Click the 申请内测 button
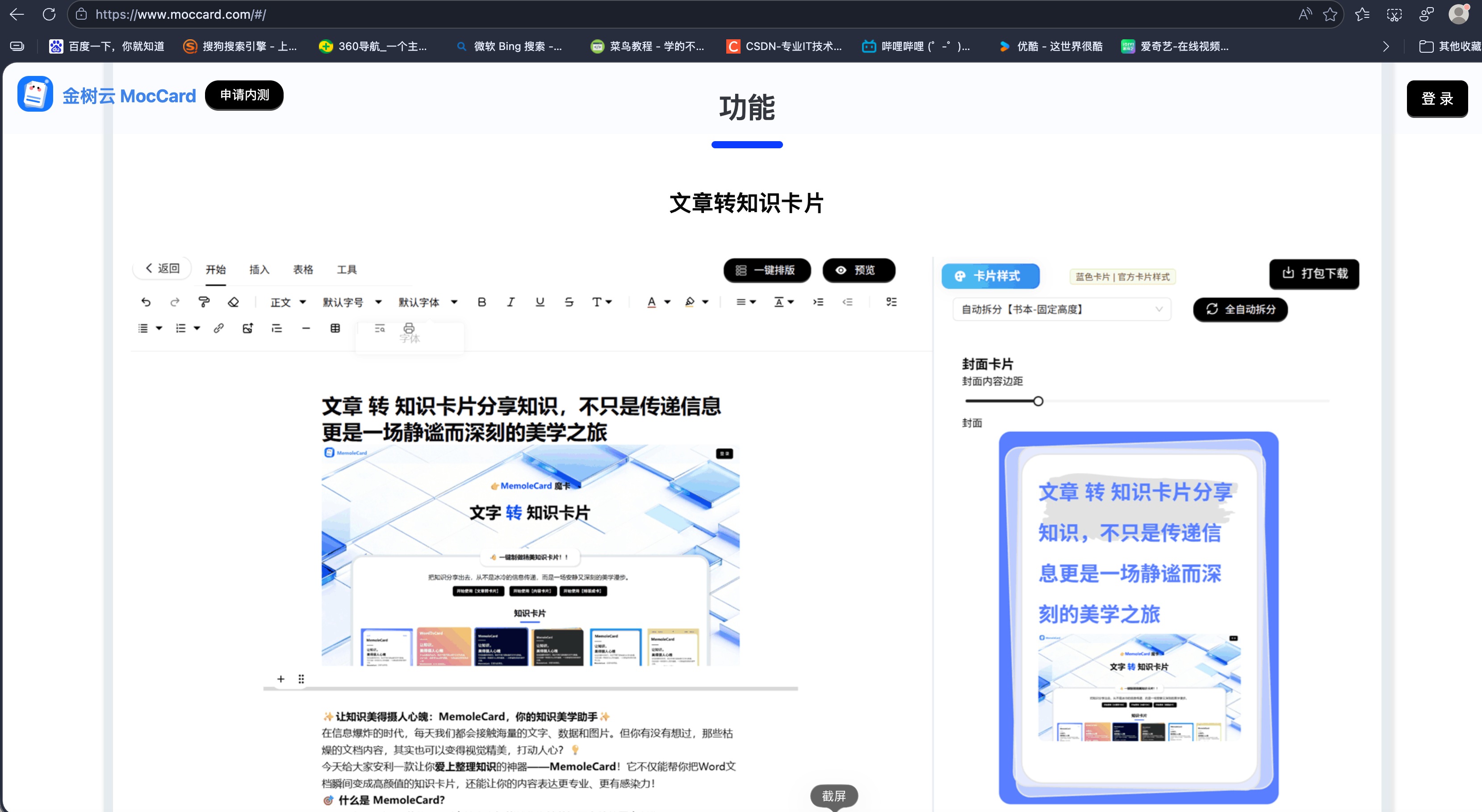Image resolution: width=1482 pixels, height=812 pixels. (244, 95)
